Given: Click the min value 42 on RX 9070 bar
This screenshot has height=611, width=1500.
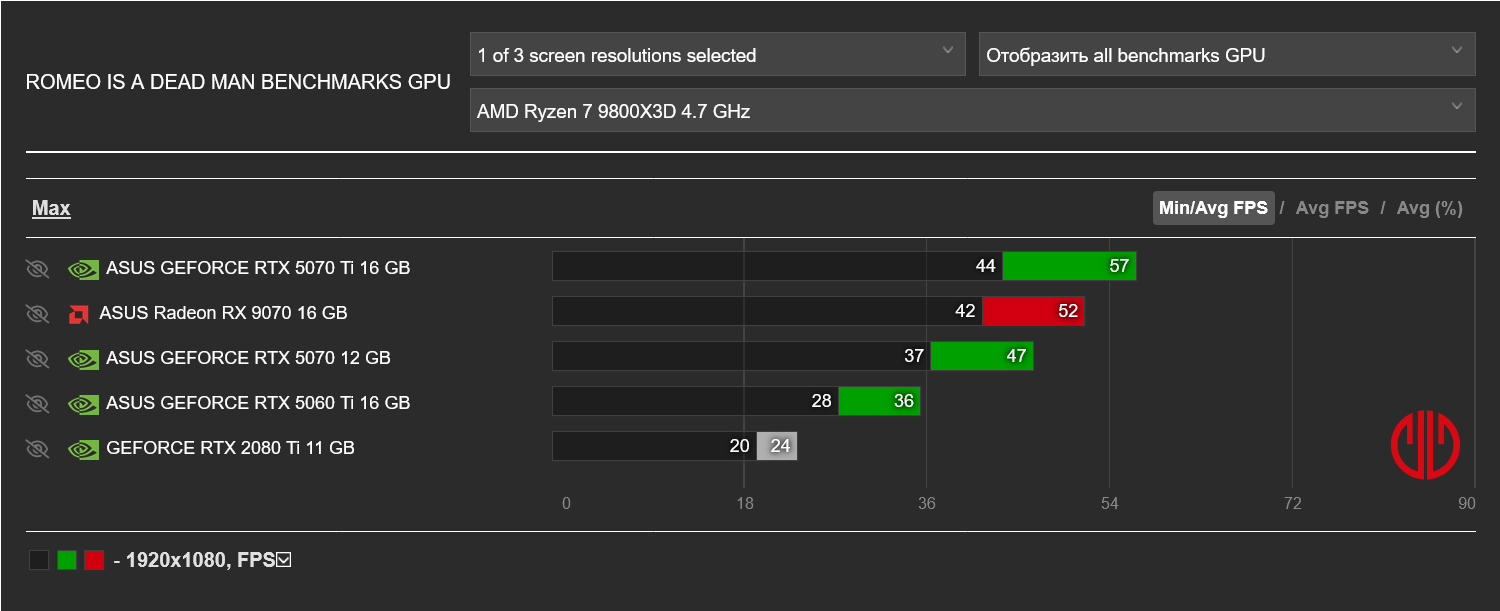Looking at the screenshot, I should (965, 311).
